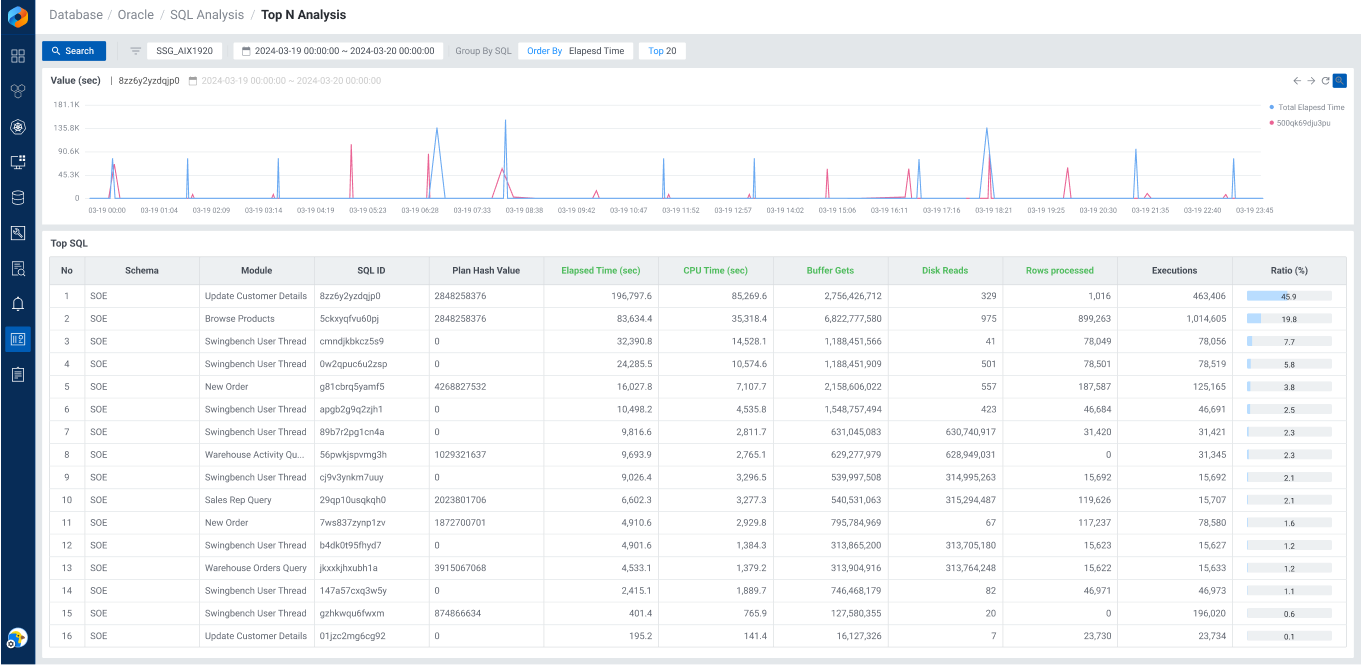Select SQL ID cj9v3ynkm7uuy row
Screen dimensions: 1361x665
pos(697,477)
